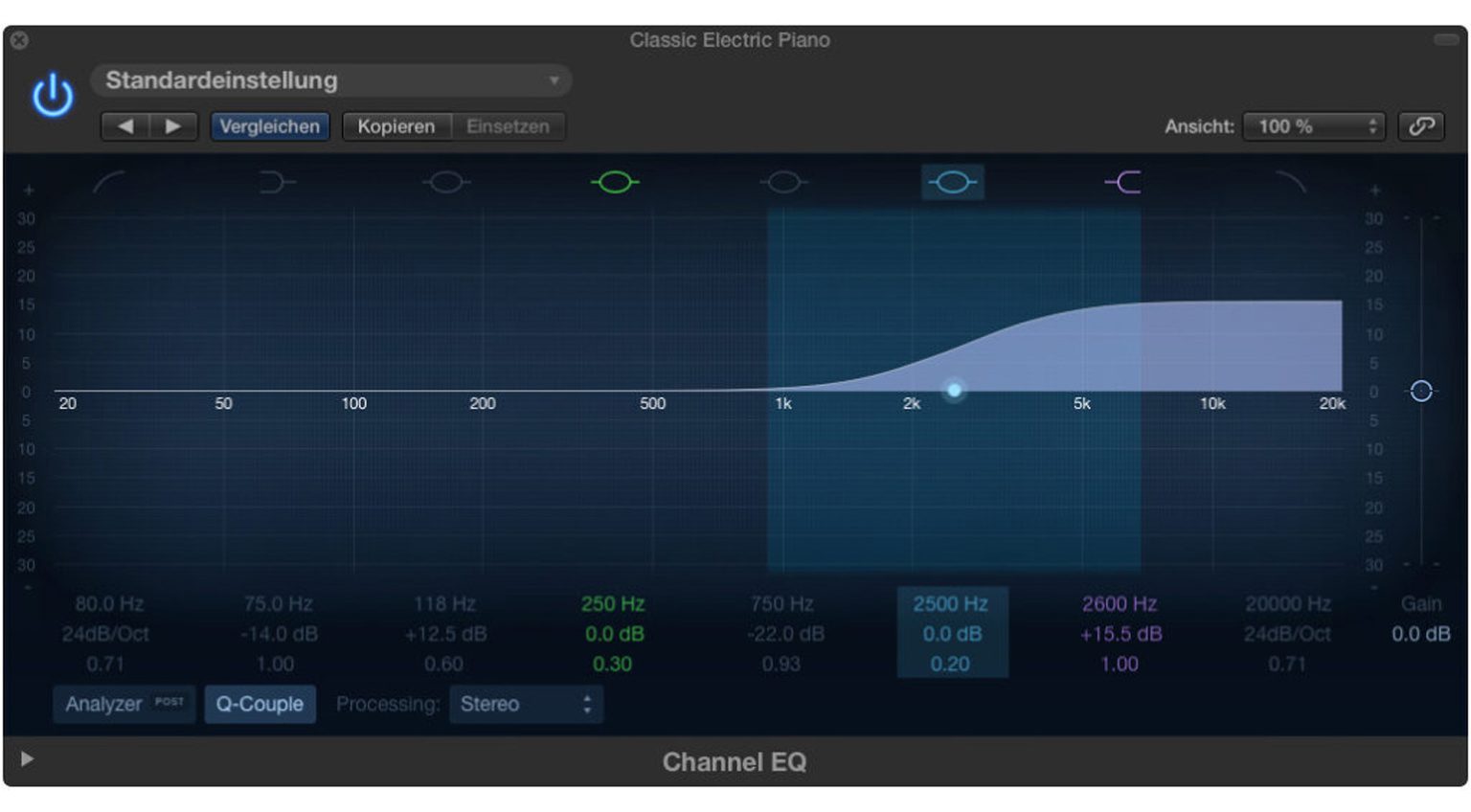Click the green 250 Hz band icon

pos(616,182)
